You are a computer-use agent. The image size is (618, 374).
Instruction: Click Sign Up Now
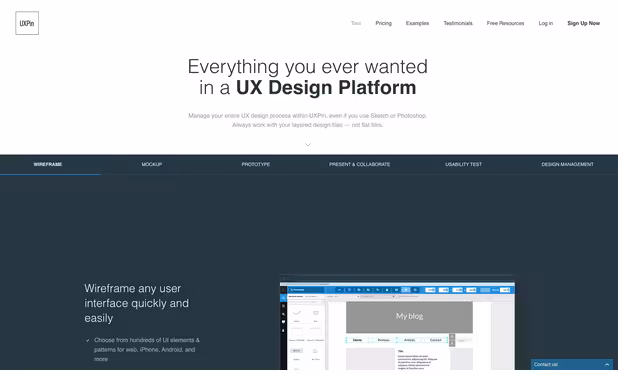[584, 23]
